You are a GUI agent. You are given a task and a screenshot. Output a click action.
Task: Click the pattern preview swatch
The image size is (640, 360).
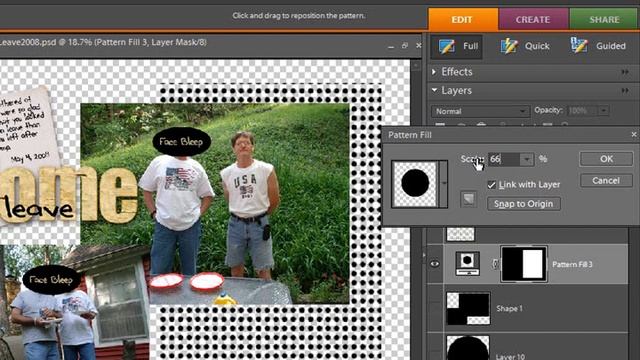point(415,184)
